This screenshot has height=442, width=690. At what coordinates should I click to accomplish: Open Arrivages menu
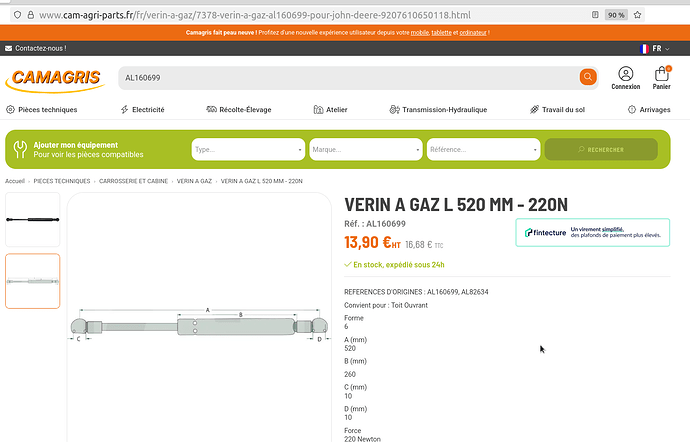pos(655,110)
